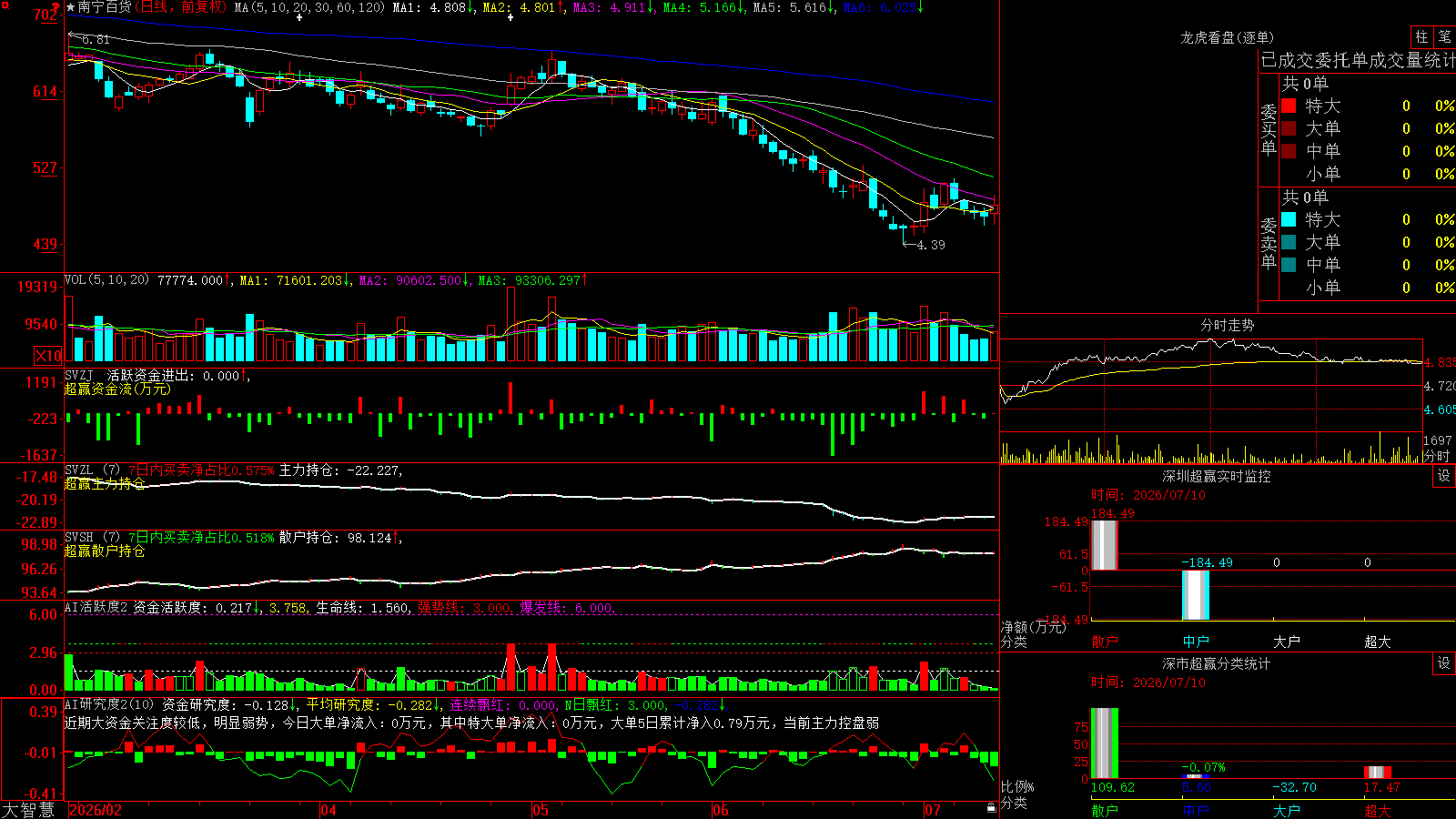Click the 已成交委托单成交量统计 header
Image resolution: width=1456 pixels, height=819 pixels.
[1358, 60]
